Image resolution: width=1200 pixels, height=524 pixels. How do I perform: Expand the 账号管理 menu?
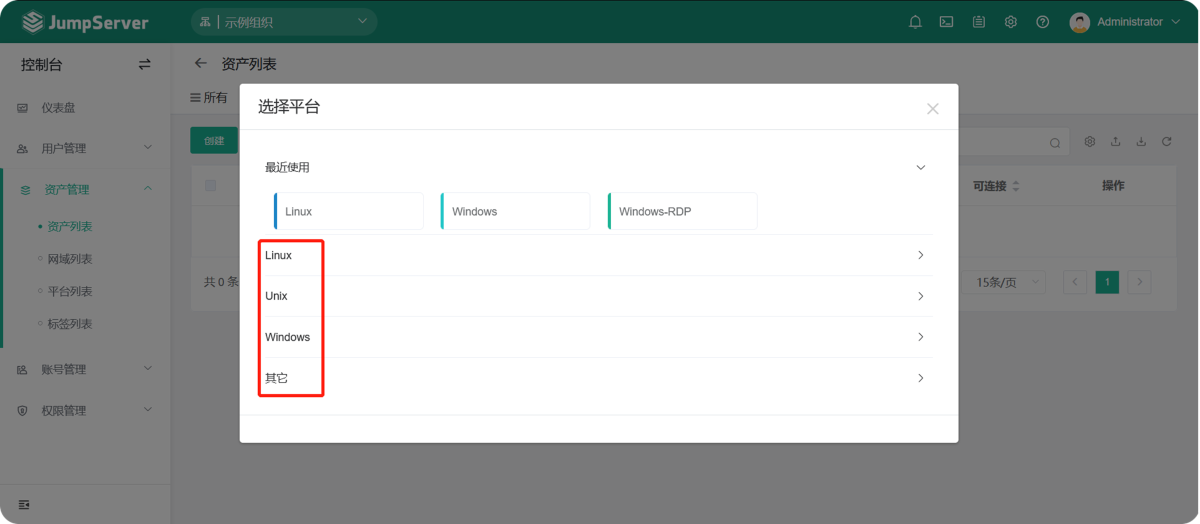148,369
